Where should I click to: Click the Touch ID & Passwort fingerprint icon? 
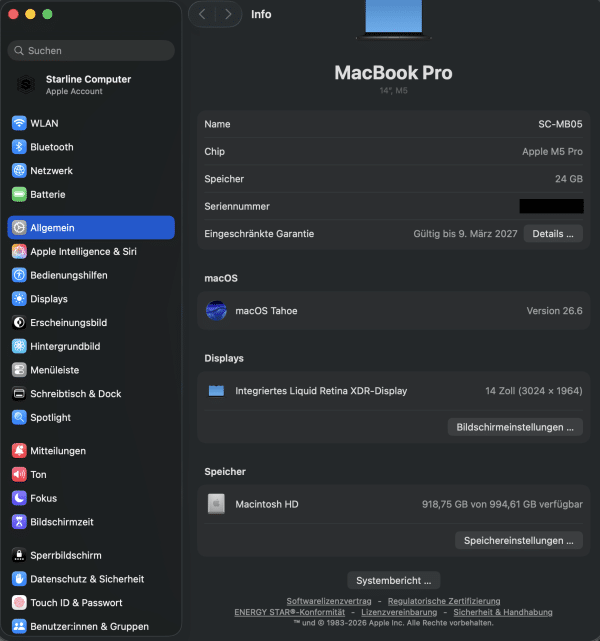tap(19, 603)
